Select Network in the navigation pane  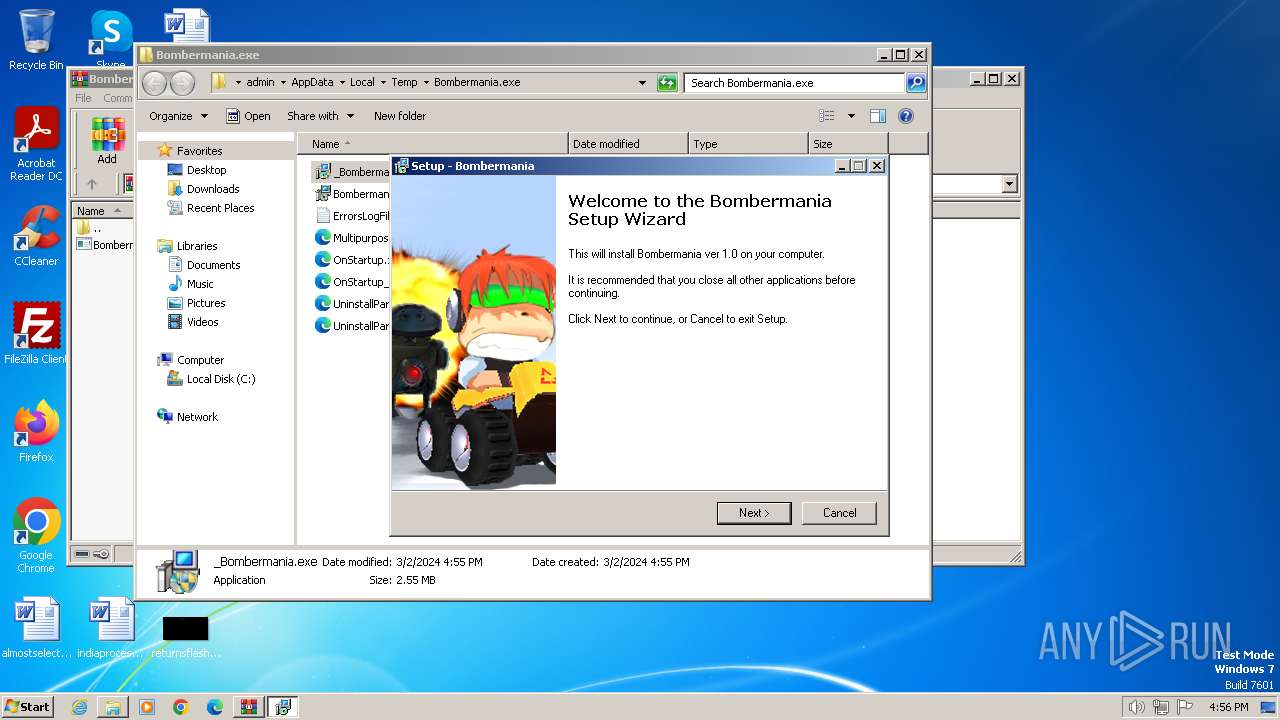(197, 417)
